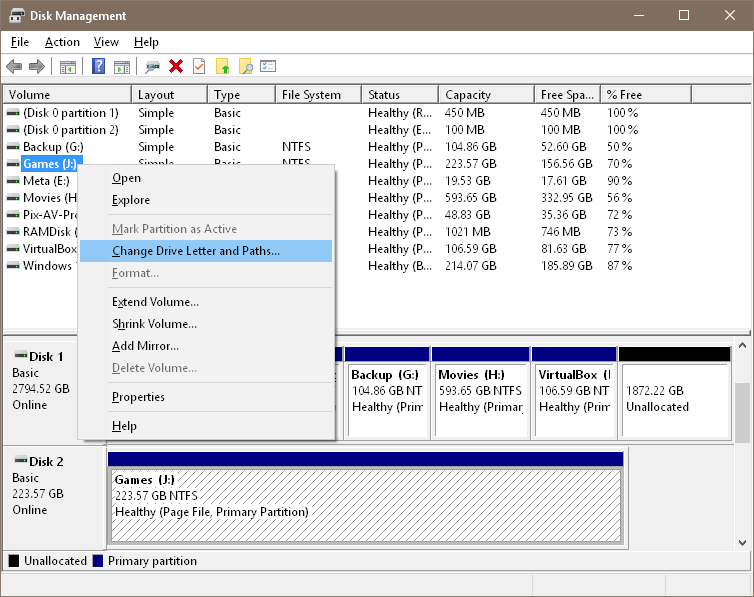Select the (Disk 0 partition 1) volume row
754x597 pixels.
71,113
